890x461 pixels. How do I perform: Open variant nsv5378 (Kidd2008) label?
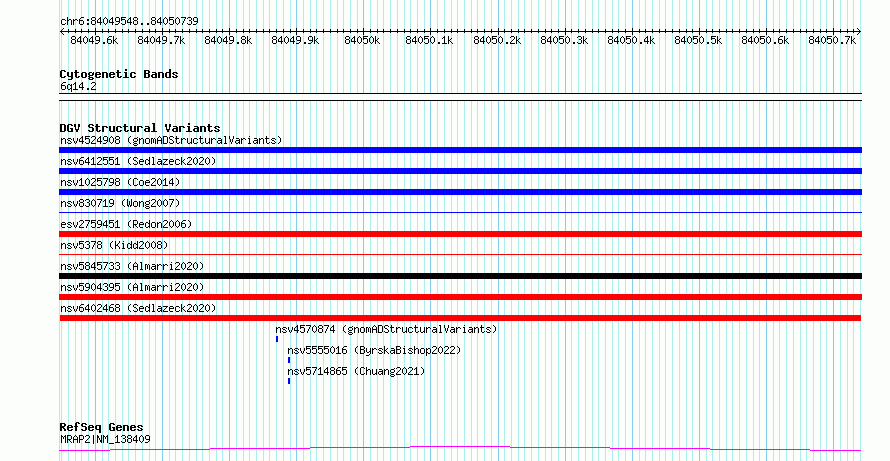coord(114,245)
